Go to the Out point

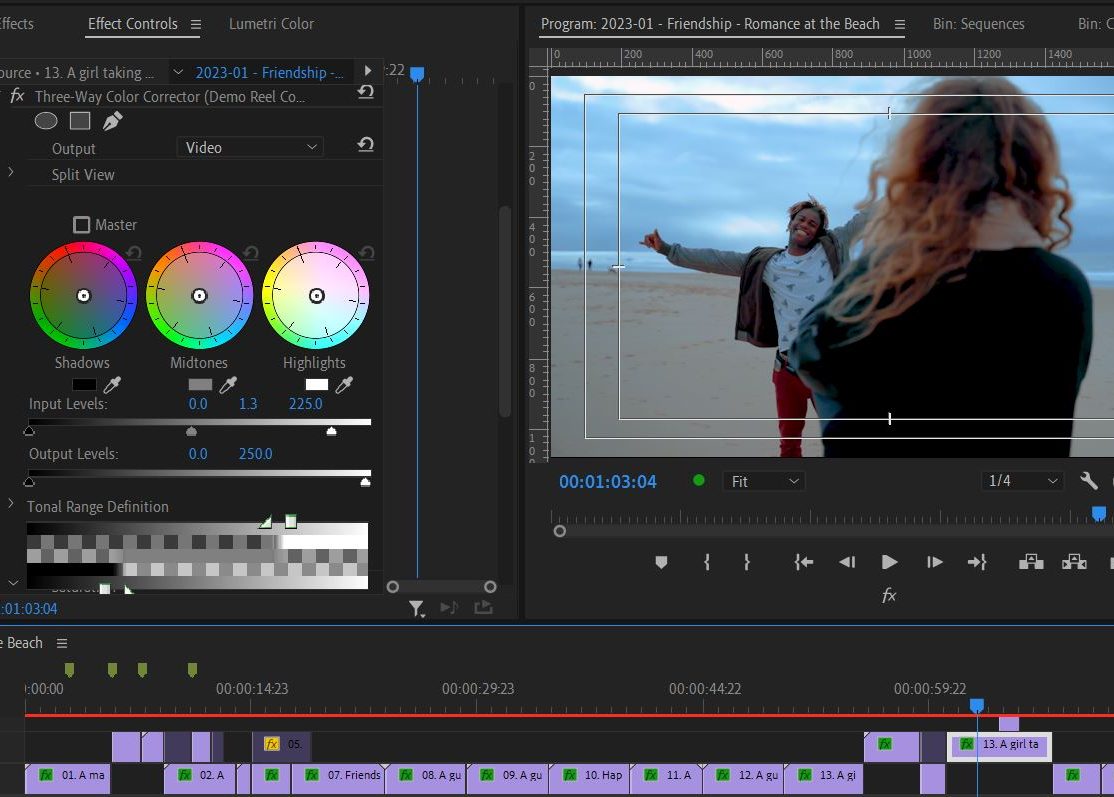[978, 563]
